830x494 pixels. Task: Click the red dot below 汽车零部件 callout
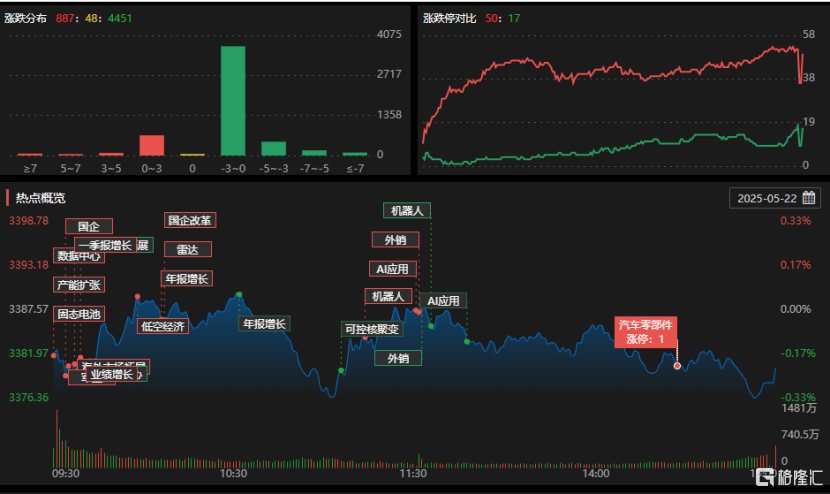tap(677, 366)
